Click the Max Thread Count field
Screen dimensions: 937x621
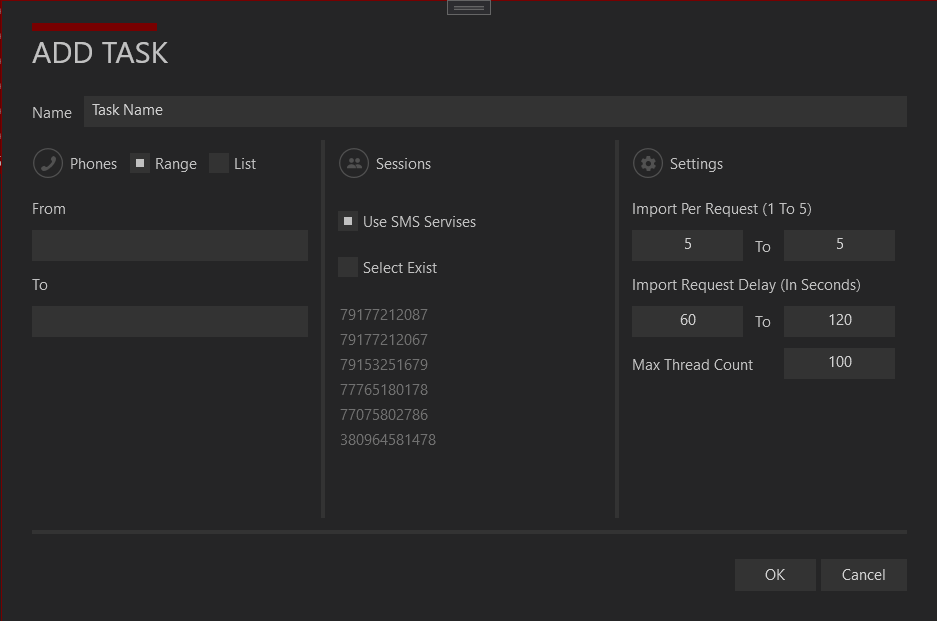[x=839, y=363]
